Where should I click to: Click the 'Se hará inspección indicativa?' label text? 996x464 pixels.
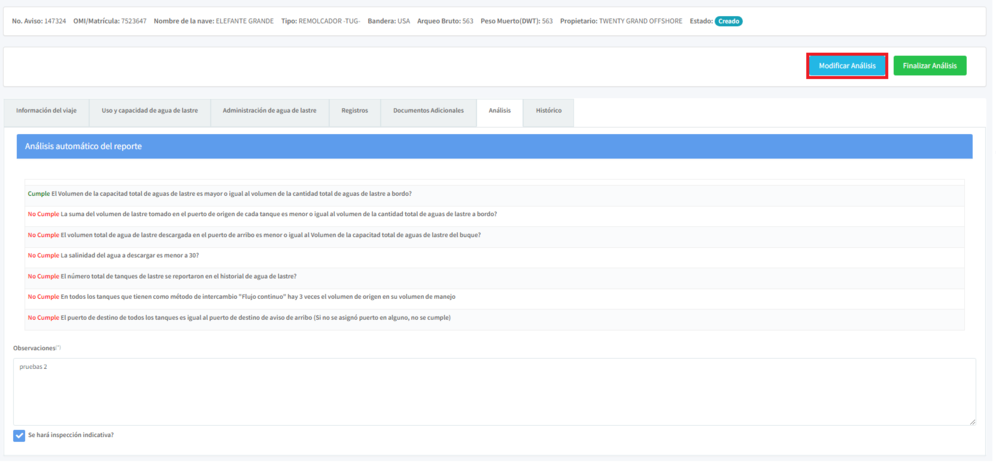71,436
